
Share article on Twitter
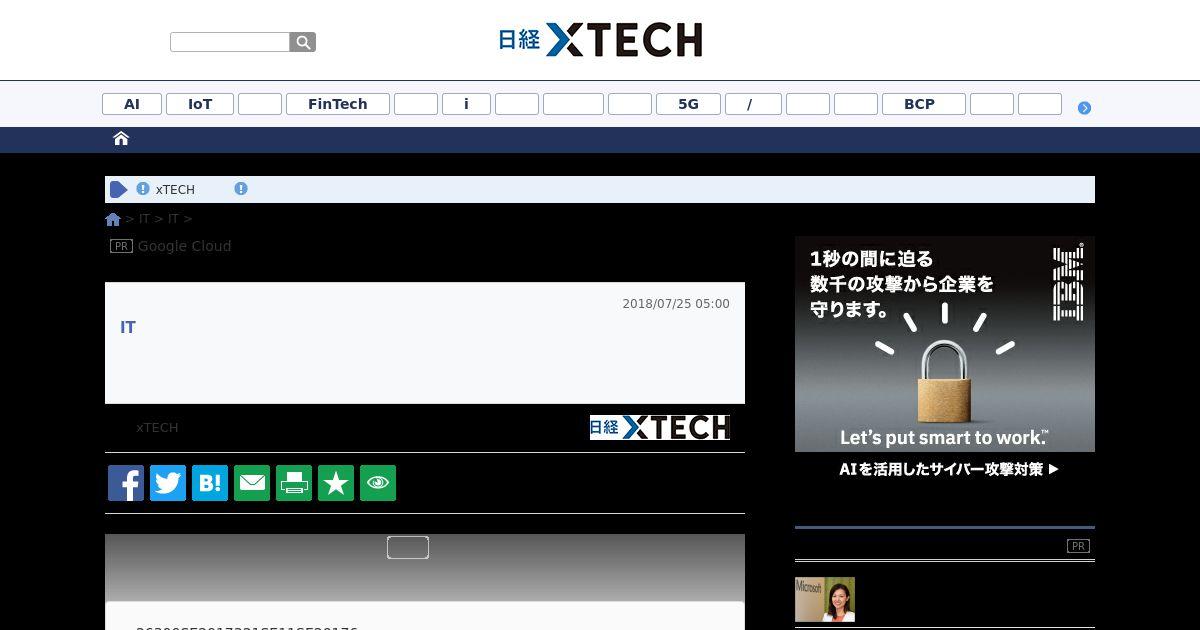coord(168,483)
